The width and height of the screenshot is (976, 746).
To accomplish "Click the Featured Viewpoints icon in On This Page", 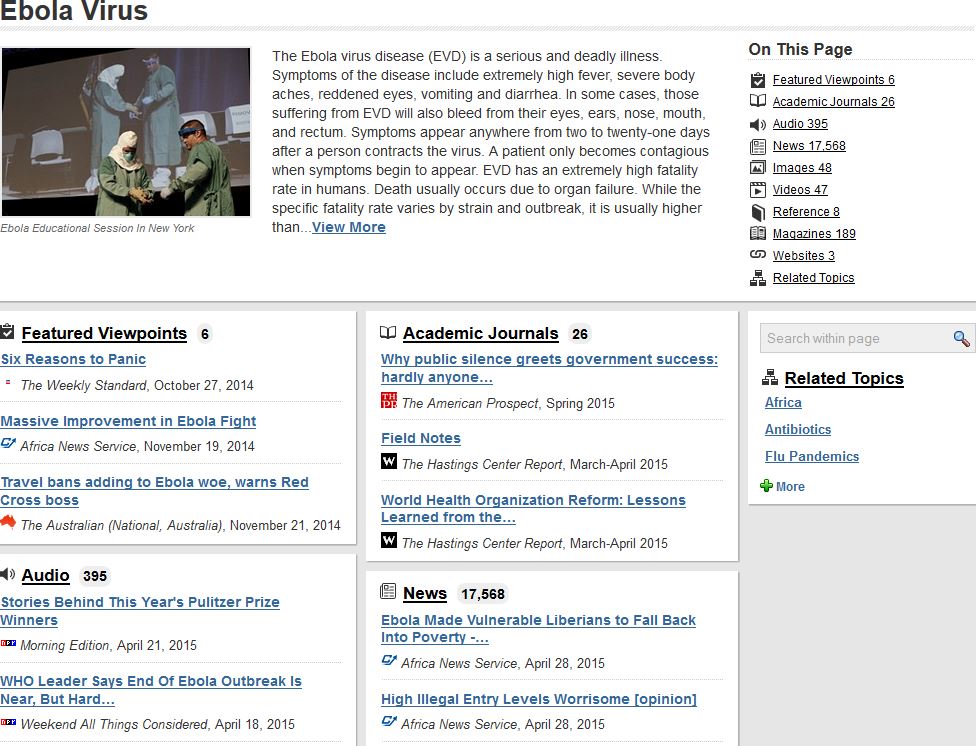I will [757, 80].
